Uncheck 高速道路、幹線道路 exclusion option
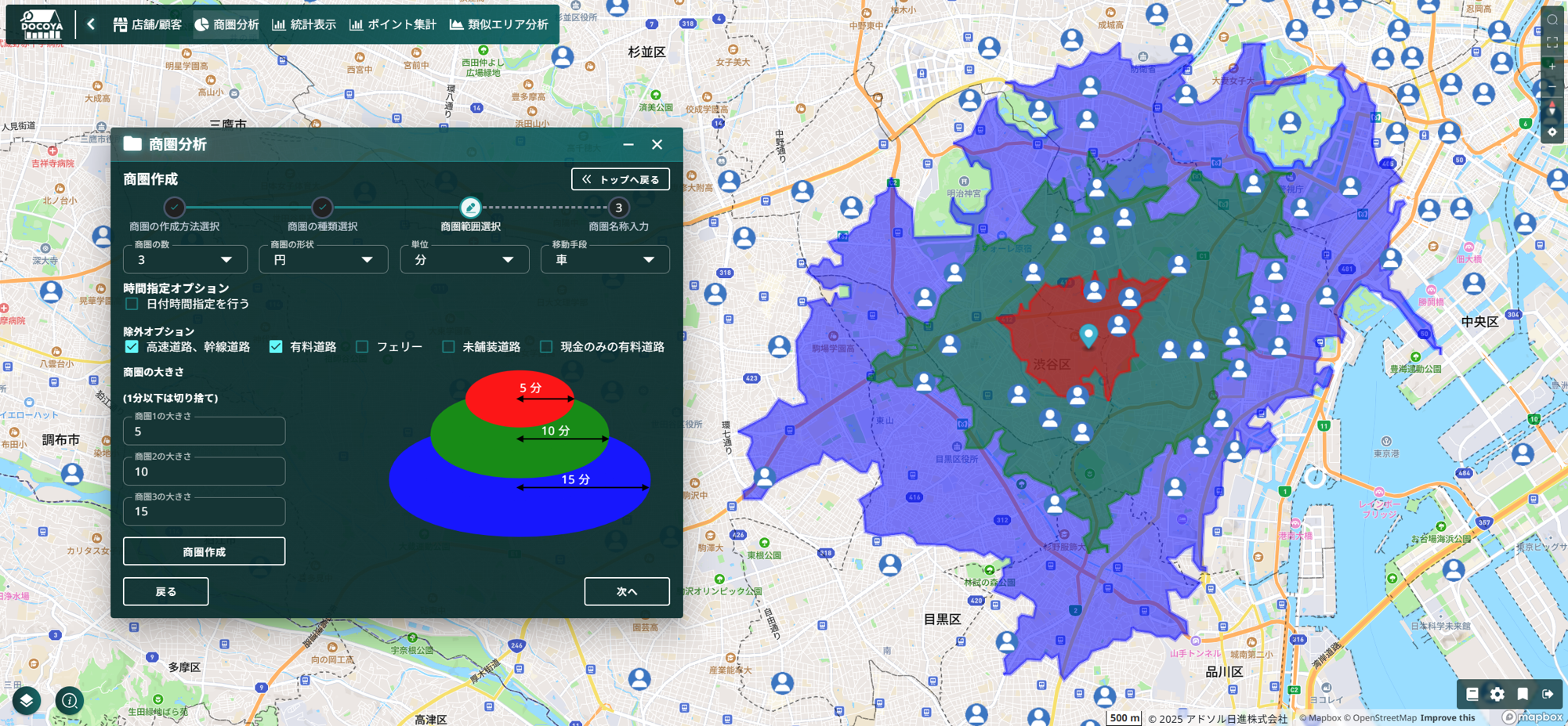 coord(132,346)
